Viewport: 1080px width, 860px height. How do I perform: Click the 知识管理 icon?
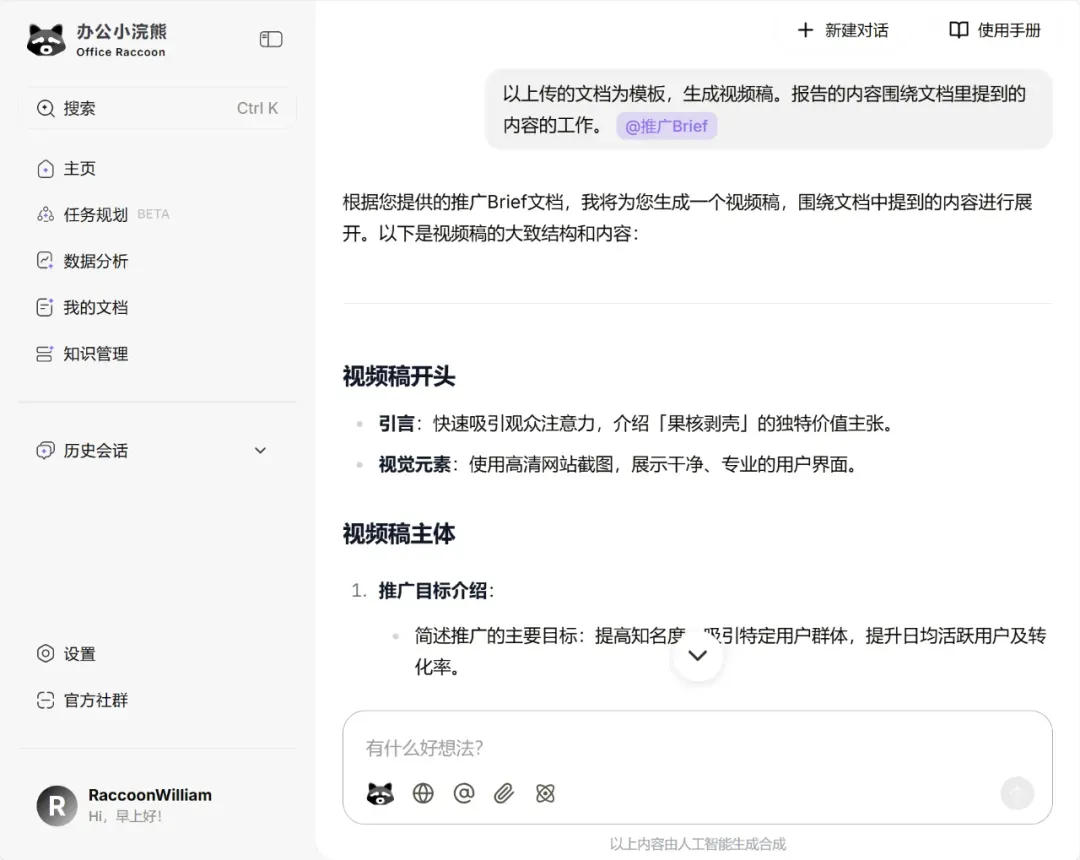(45, 354)
